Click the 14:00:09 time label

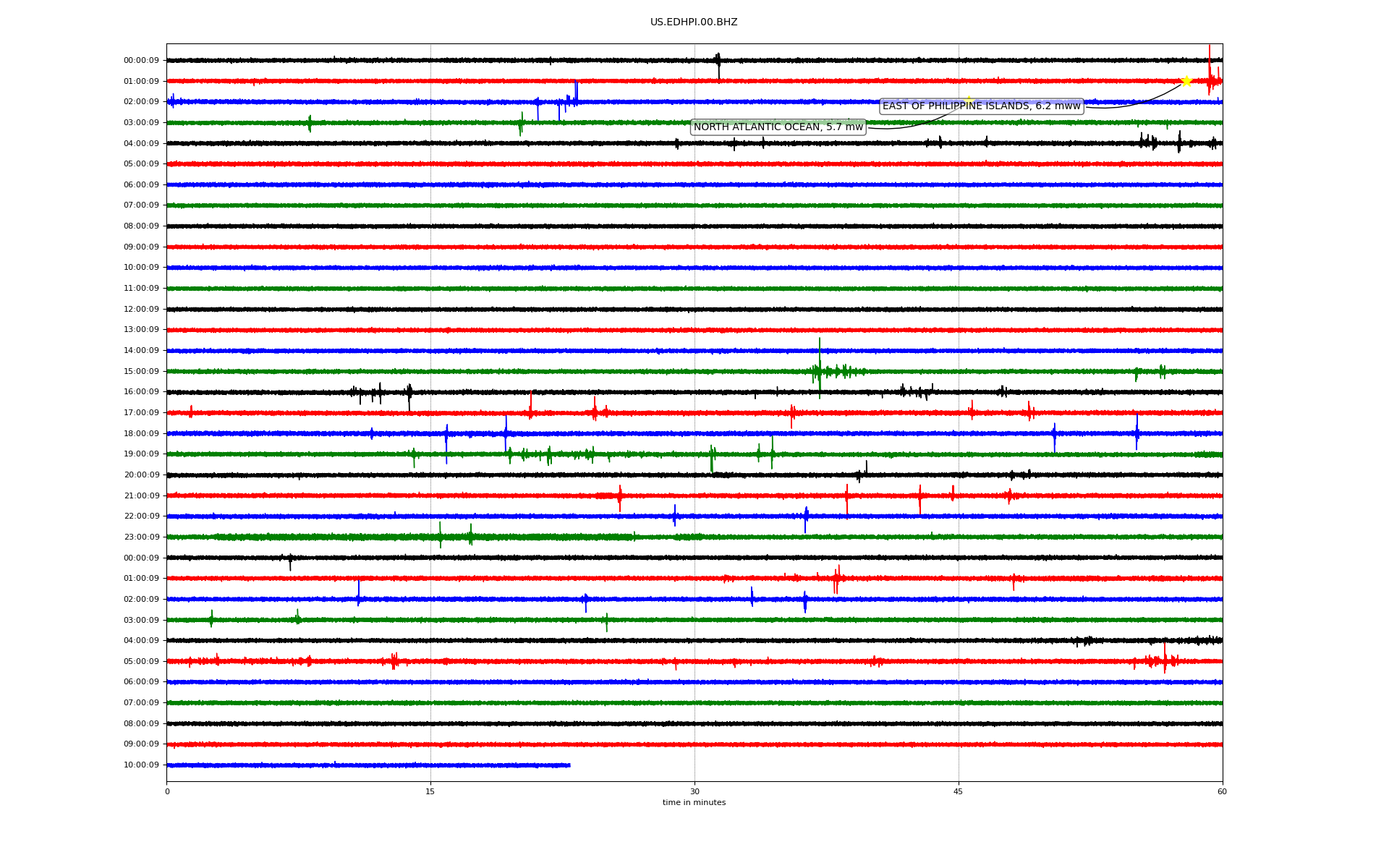(x=141, y=351)
